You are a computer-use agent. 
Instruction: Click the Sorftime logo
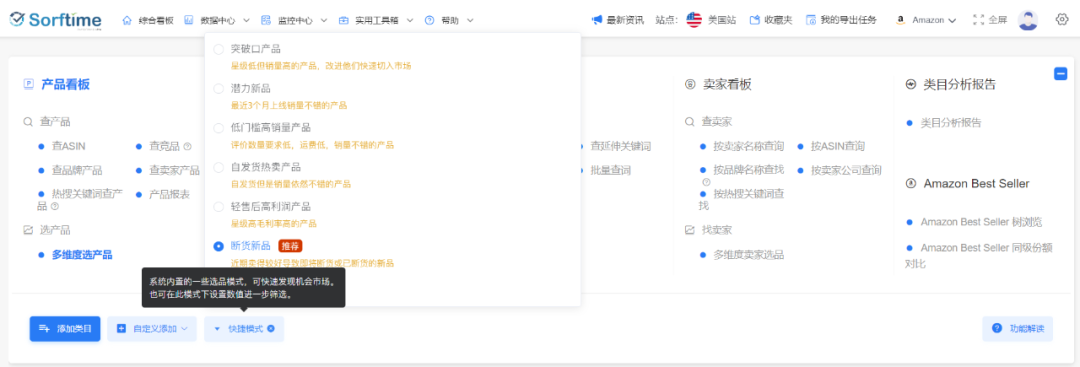pyautogui.click(x=56, y=20)
